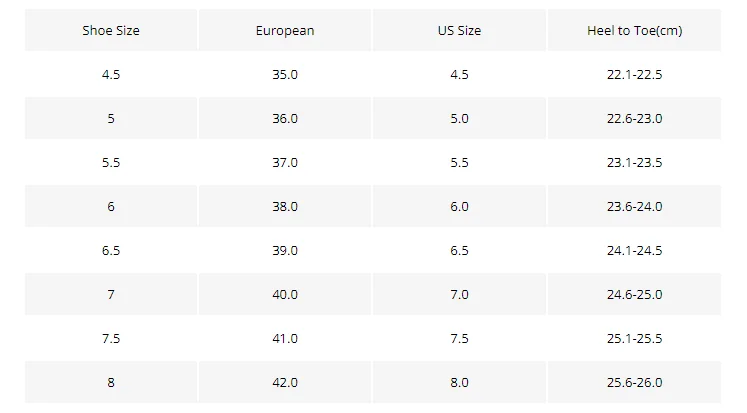
Task: Select shoe size 6.5 cell
Action: [111, 251]
